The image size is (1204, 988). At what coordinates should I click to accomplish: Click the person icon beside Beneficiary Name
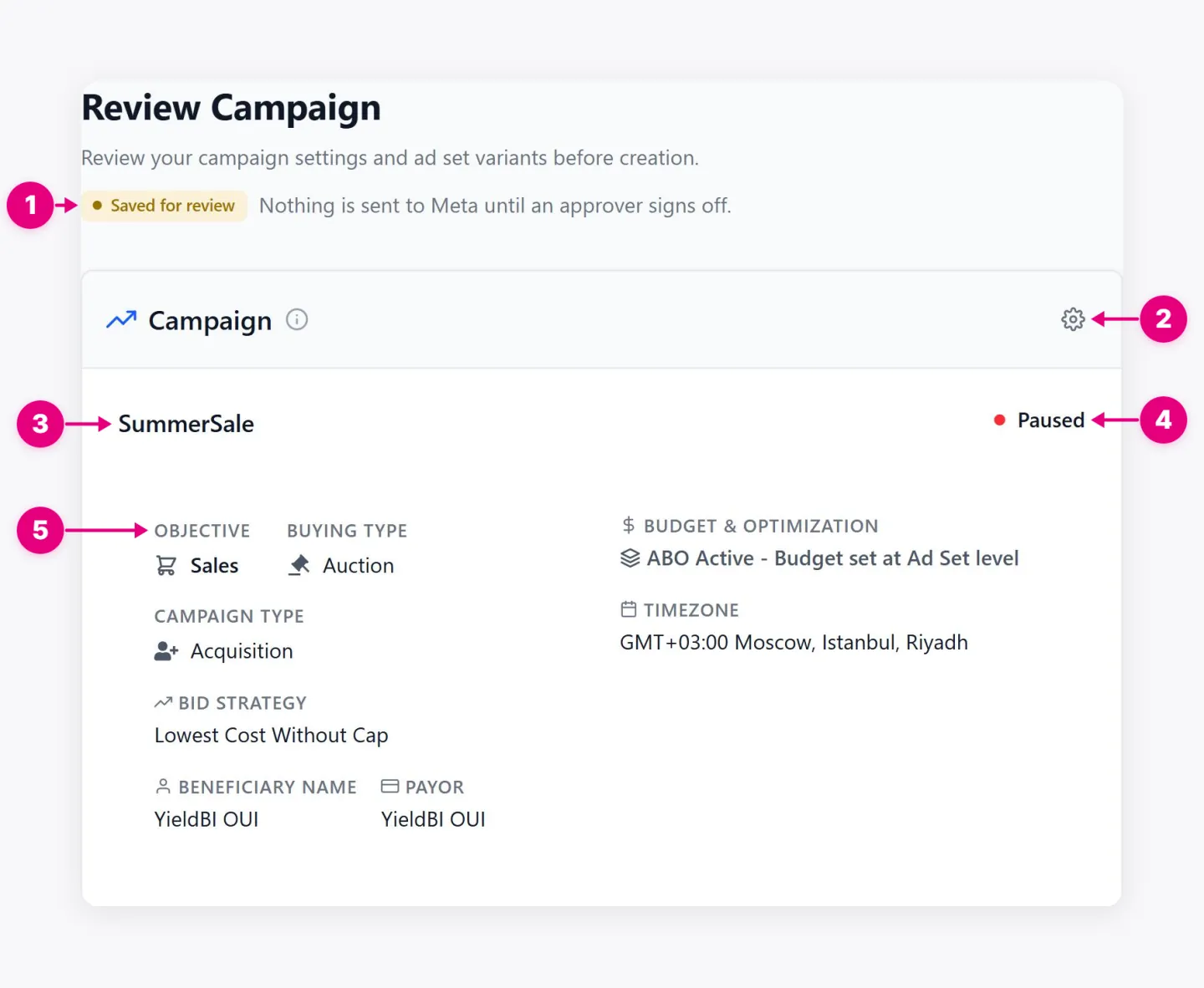pos(163,787)
